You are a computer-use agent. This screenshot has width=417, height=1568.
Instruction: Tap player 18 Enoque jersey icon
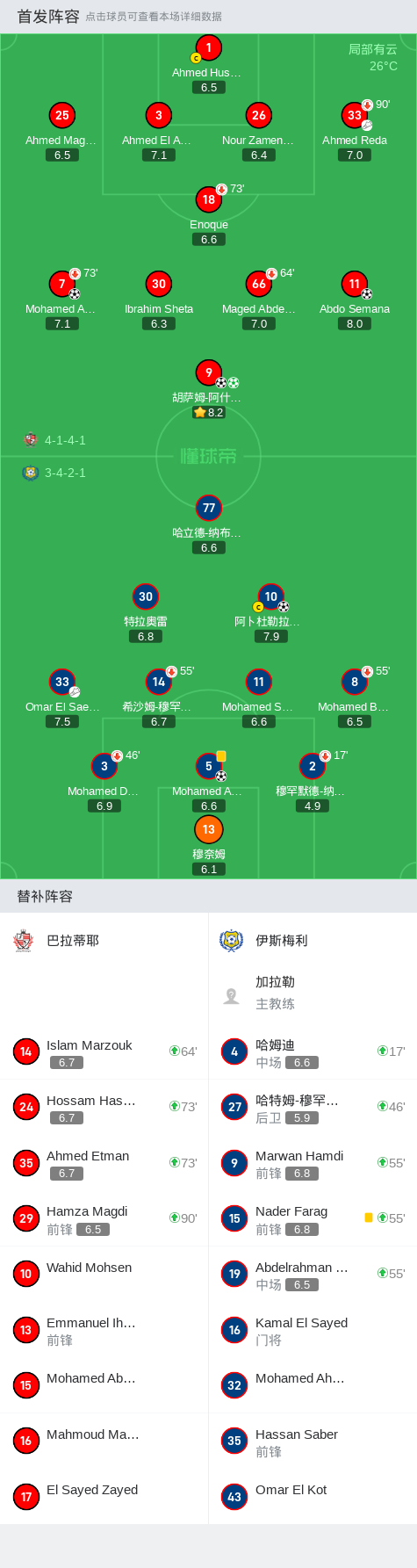coord(209,199)
